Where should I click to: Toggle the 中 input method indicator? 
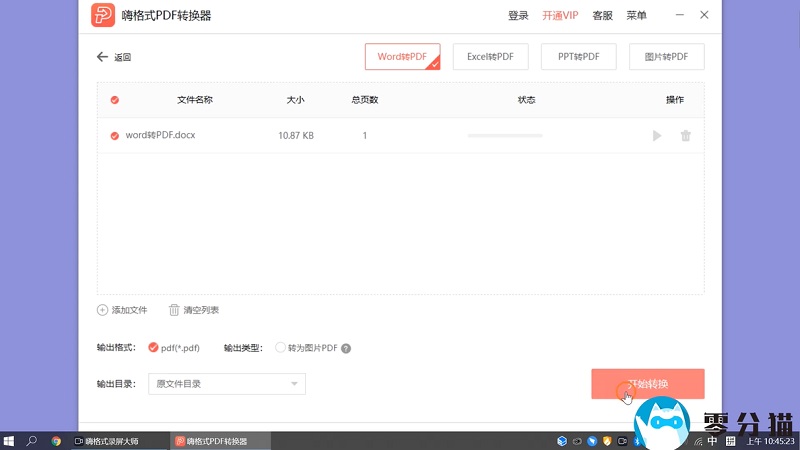[x=712, y=441]
